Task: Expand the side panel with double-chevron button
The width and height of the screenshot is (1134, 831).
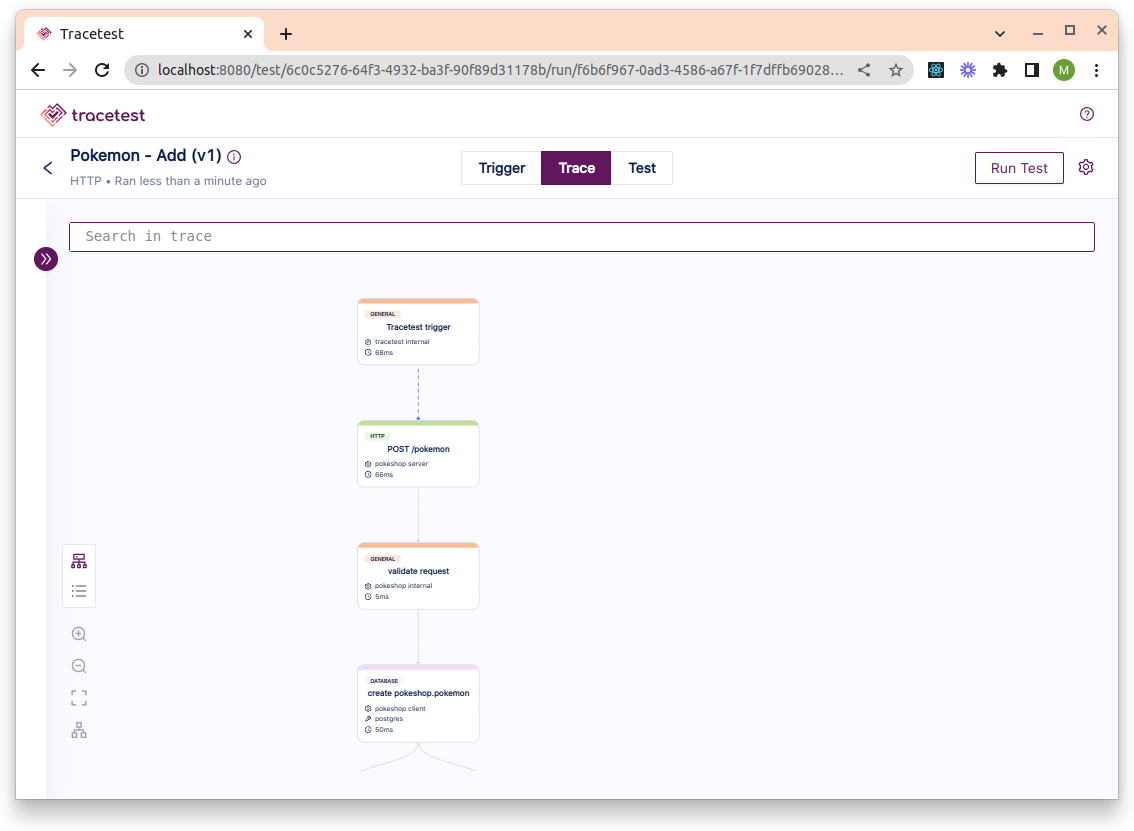Action: [46, 259]
